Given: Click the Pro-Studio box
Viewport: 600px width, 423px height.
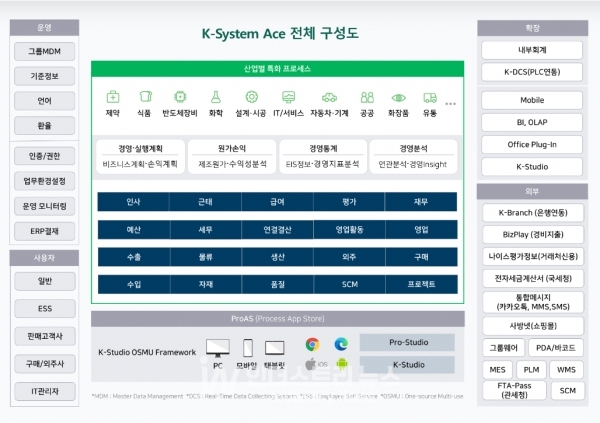Looking at the screenshot, I should click(408, 343).
